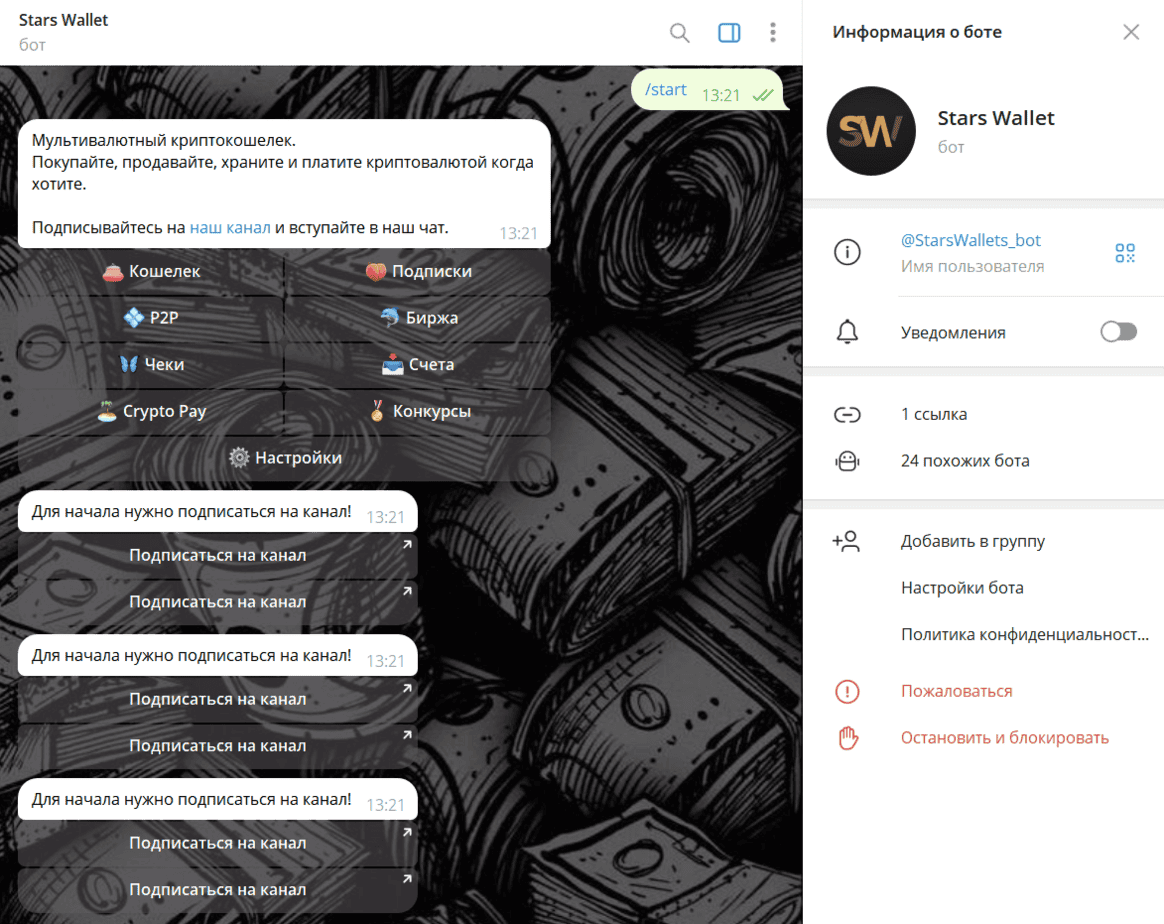Screen dimensions: 1164x924
Task: Click the search icon in chat header
Action: coord(679,33)
